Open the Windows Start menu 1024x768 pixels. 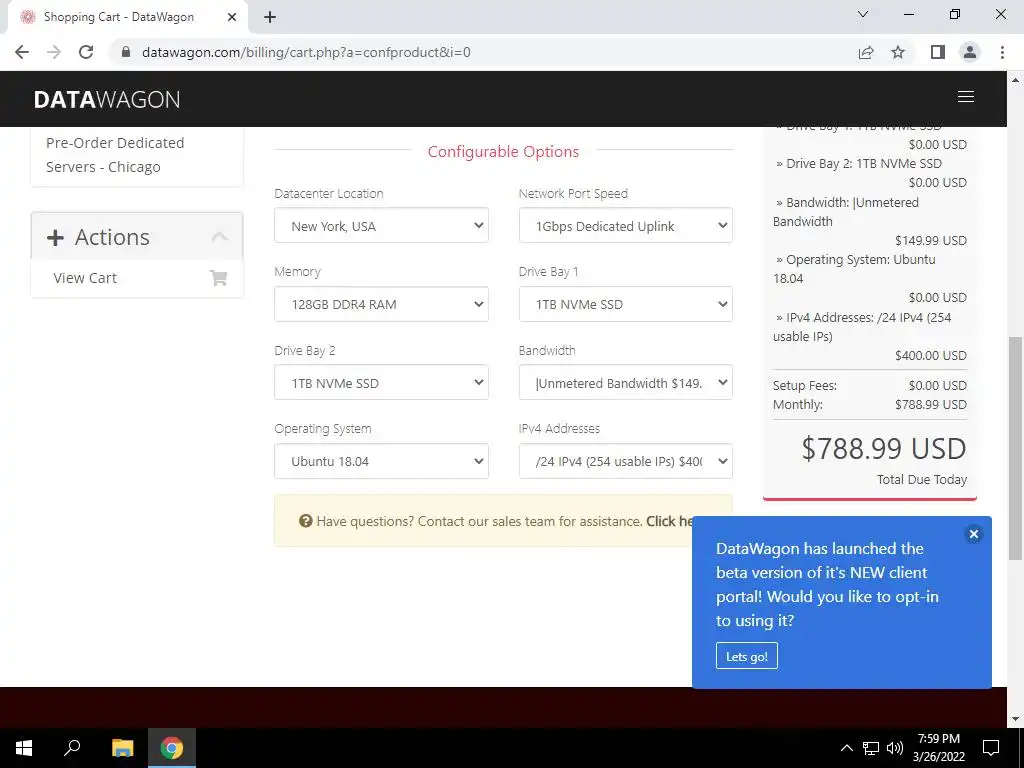coord(24,748)
